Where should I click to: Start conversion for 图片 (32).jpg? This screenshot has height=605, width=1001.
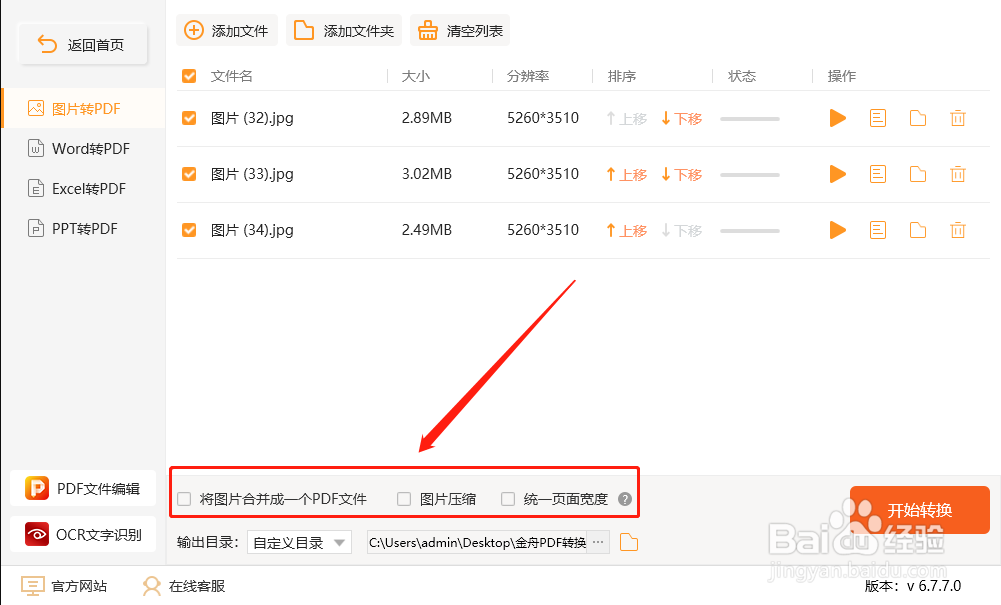pos(838,118)
